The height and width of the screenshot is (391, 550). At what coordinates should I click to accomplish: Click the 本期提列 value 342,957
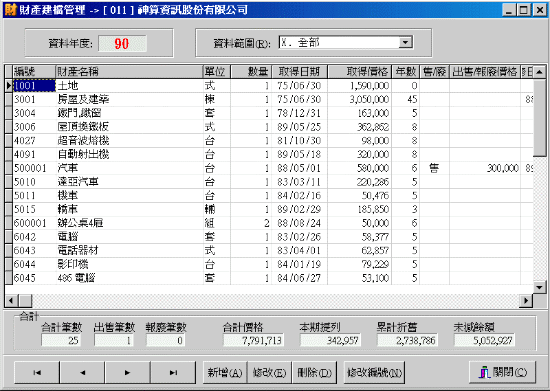click(330, 340)
